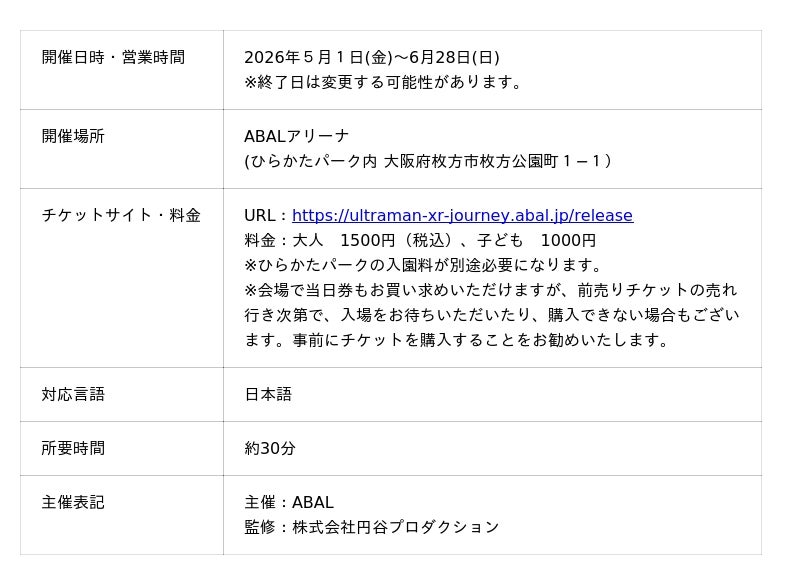Select the 所要時間 header cell
This screenshot has height=585, width=800.
pyautogui.click(x=73, y=449)
